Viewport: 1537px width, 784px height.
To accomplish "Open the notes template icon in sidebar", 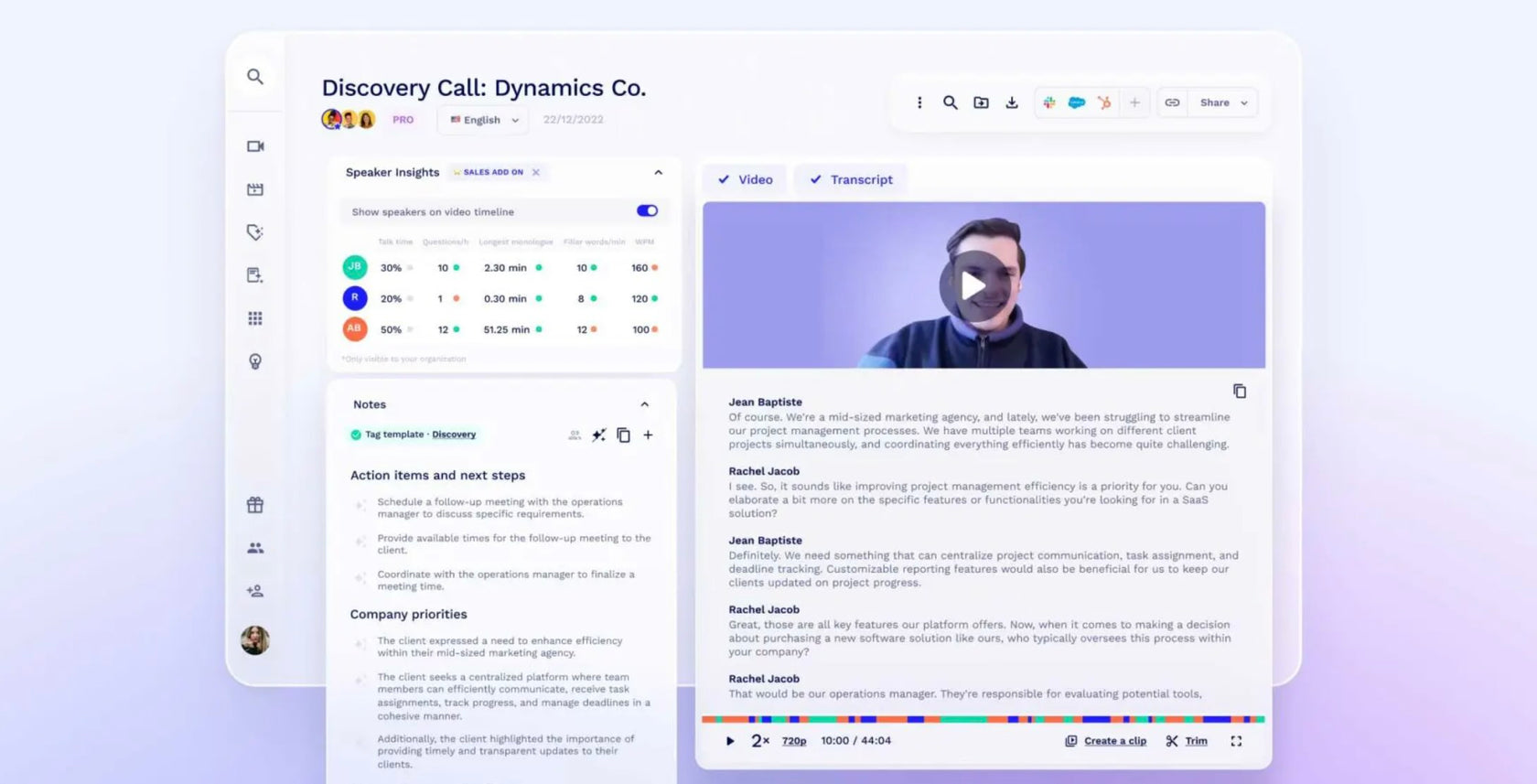I will 255,275.
